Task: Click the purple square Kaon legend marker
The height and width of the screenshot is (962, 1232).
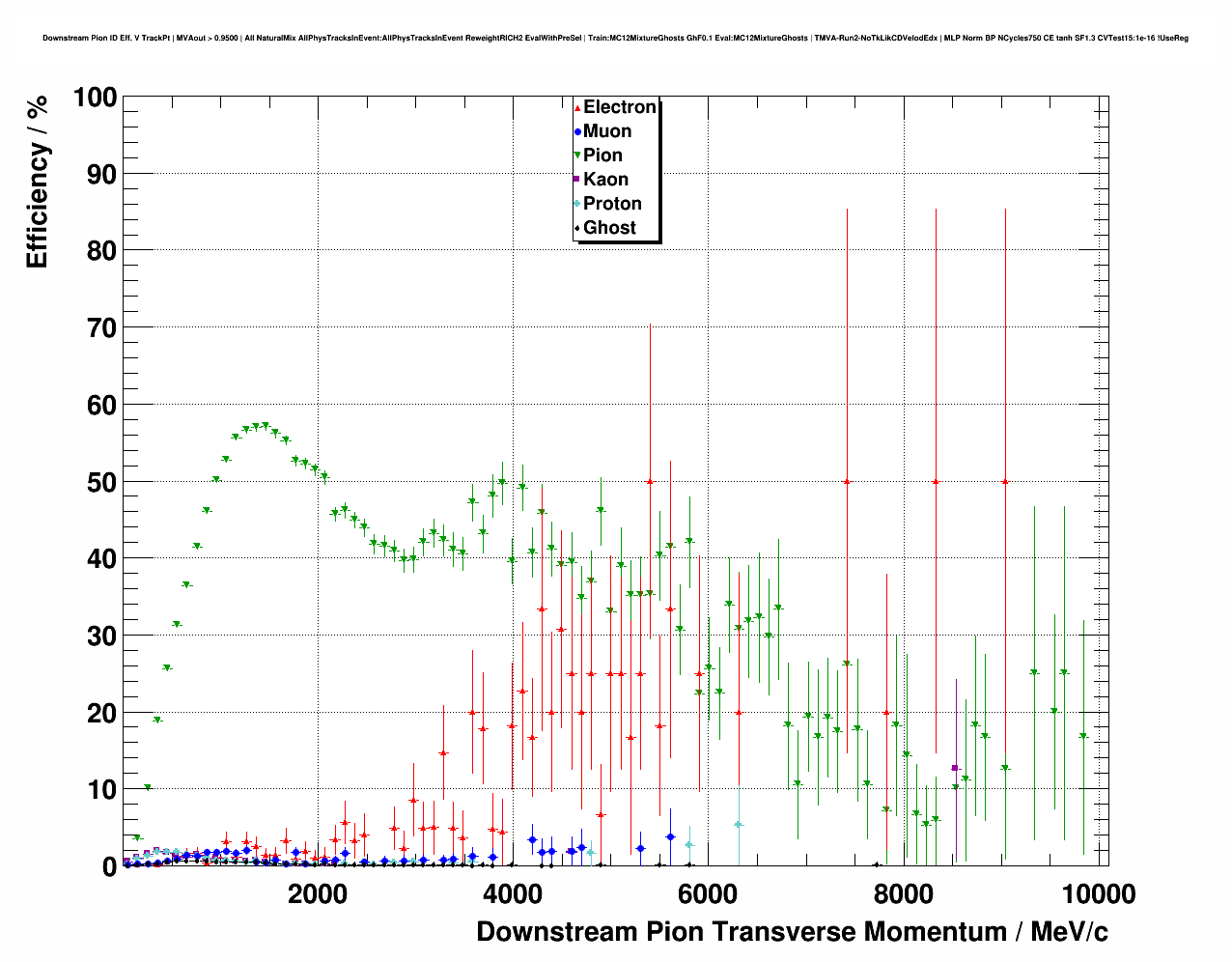Action: pyautogui.click(x=577, y=180)
